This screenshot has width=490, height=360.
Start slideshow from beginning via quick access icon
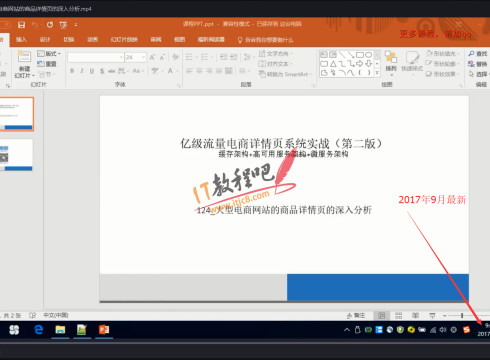click(x=63, y=25)
